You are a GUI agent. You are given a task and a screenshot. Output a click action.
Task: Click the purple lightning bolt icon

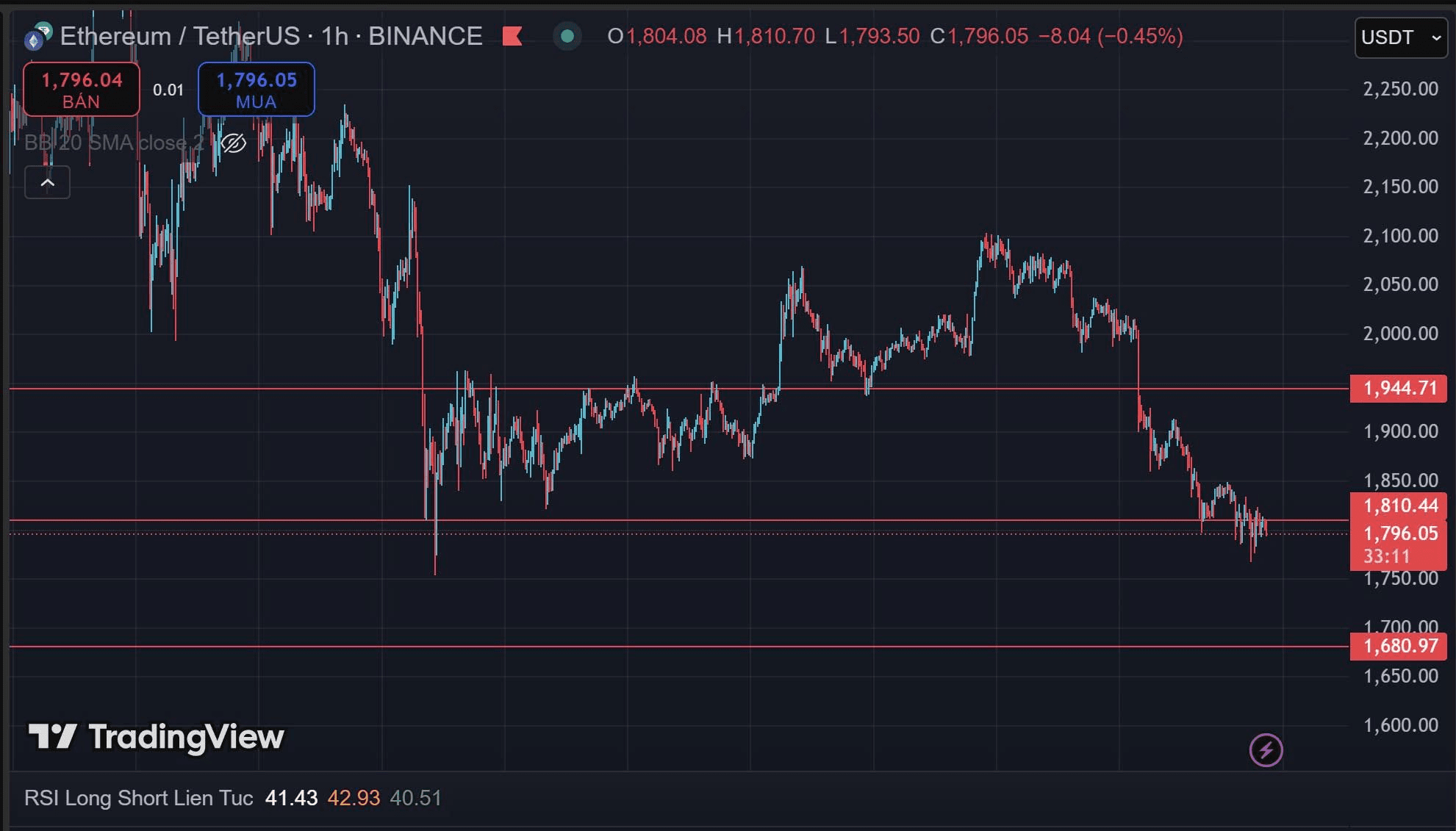1266,750
